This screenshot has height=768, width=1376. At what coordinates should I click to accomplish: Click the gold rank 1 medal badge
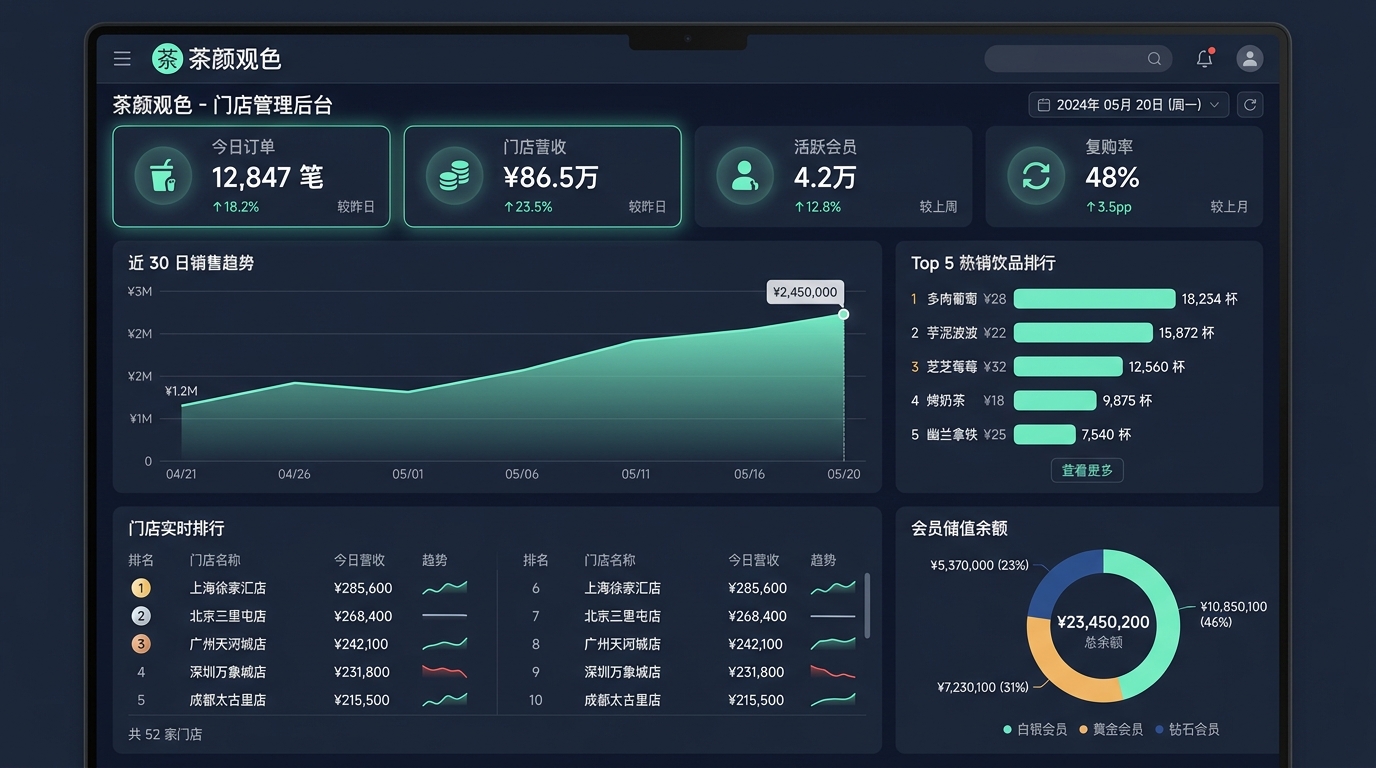(x=141, y=588)
